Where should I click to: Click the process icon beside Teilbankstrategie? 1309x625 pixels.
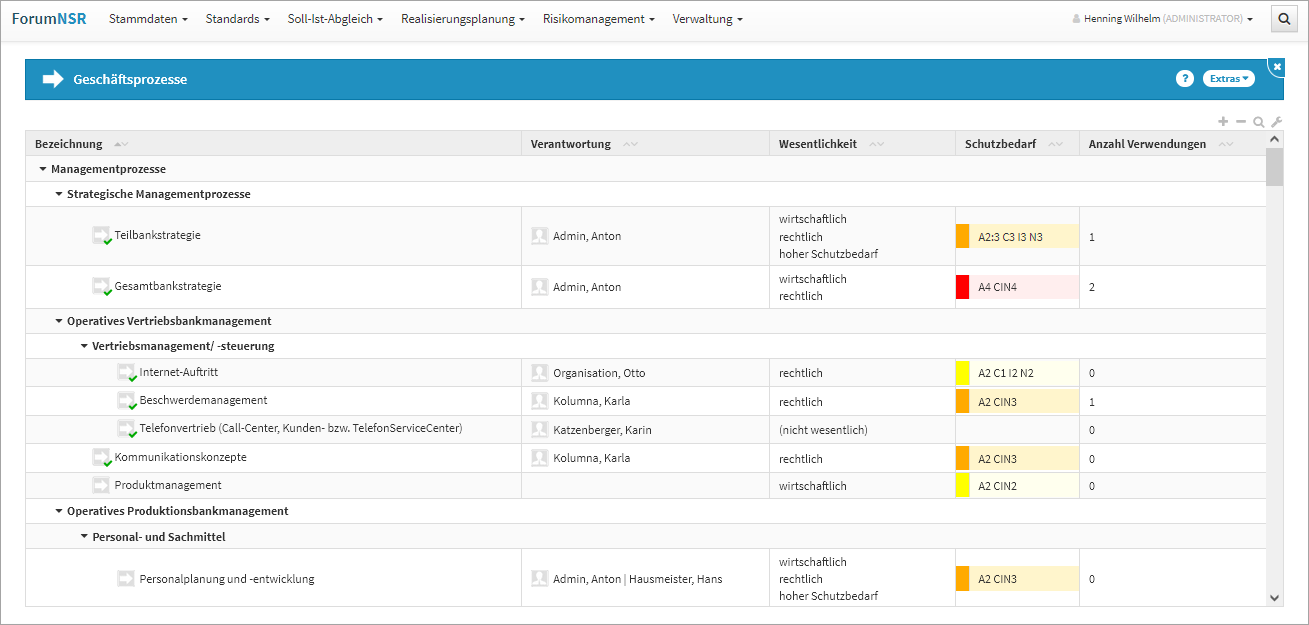[101, 235]
